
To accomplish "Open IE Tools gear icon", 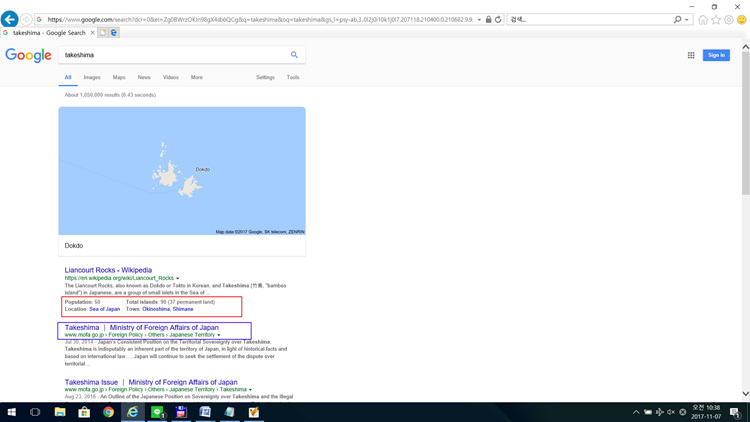I will (x=728, y=20).
